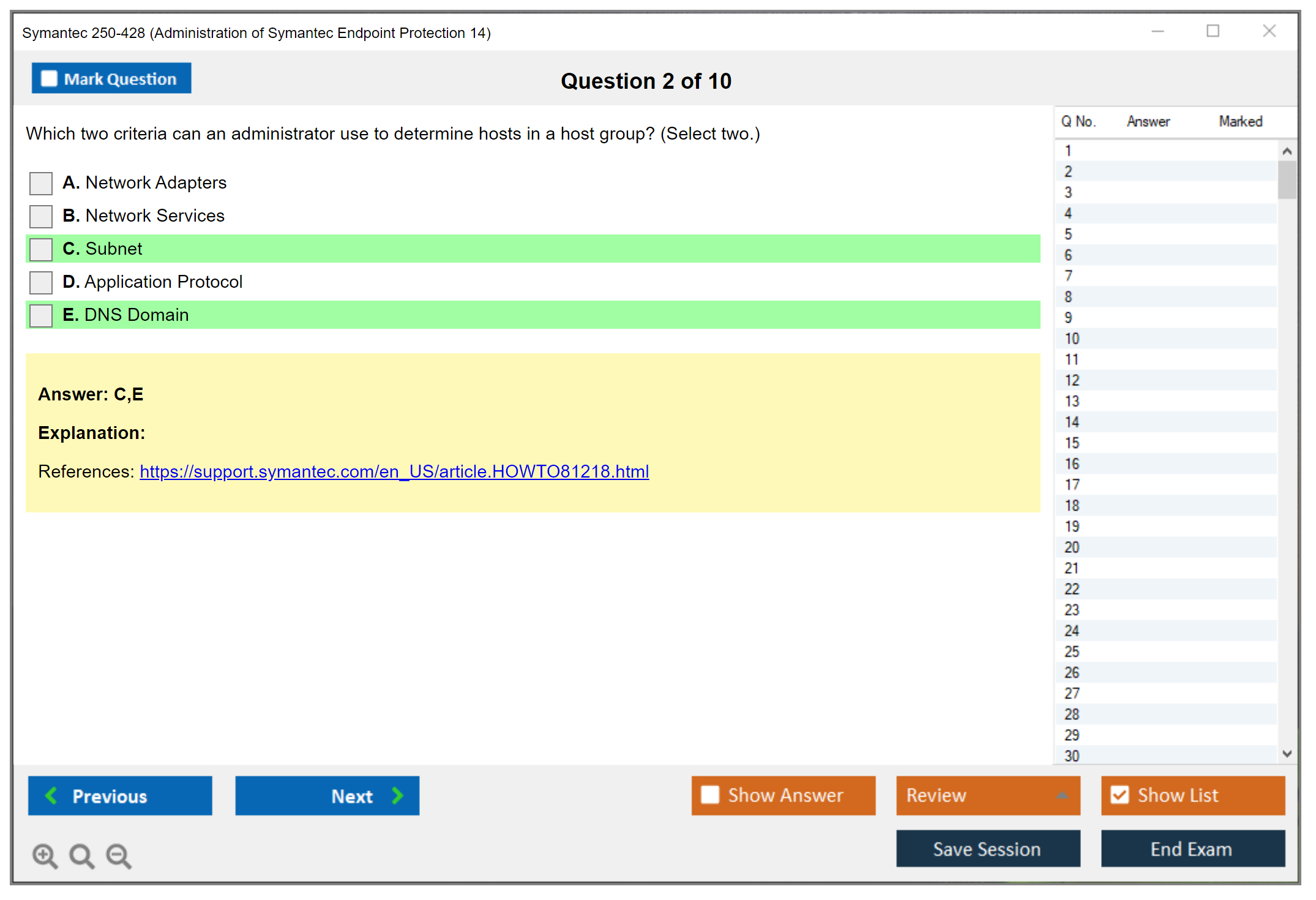Check option A Network Adapters
Viewport: 1316px width, 900px height.
(41, 183)
